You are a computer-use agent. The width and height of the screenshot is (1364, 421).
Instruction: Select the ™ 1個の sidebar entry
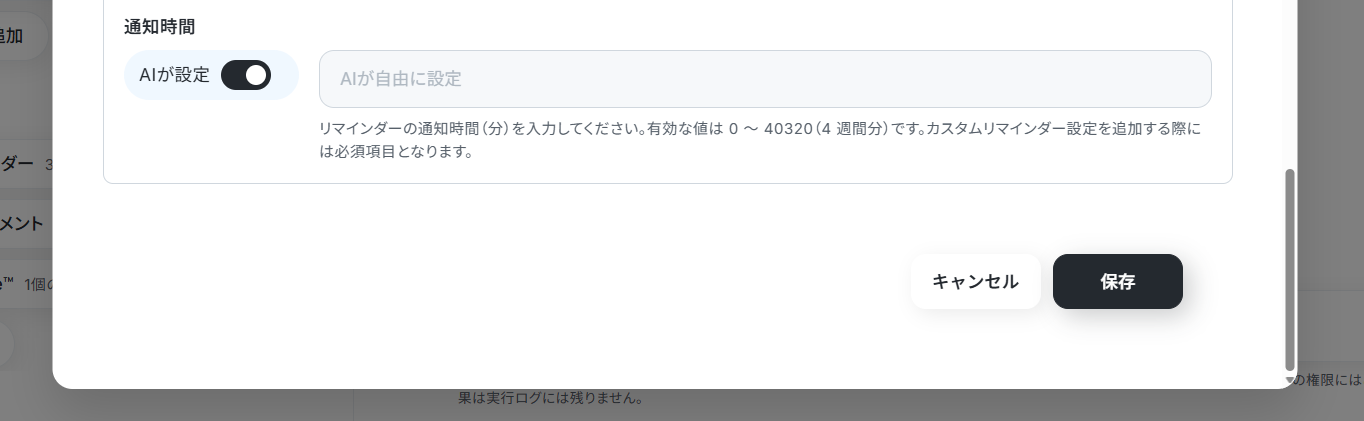pos(26,284)
